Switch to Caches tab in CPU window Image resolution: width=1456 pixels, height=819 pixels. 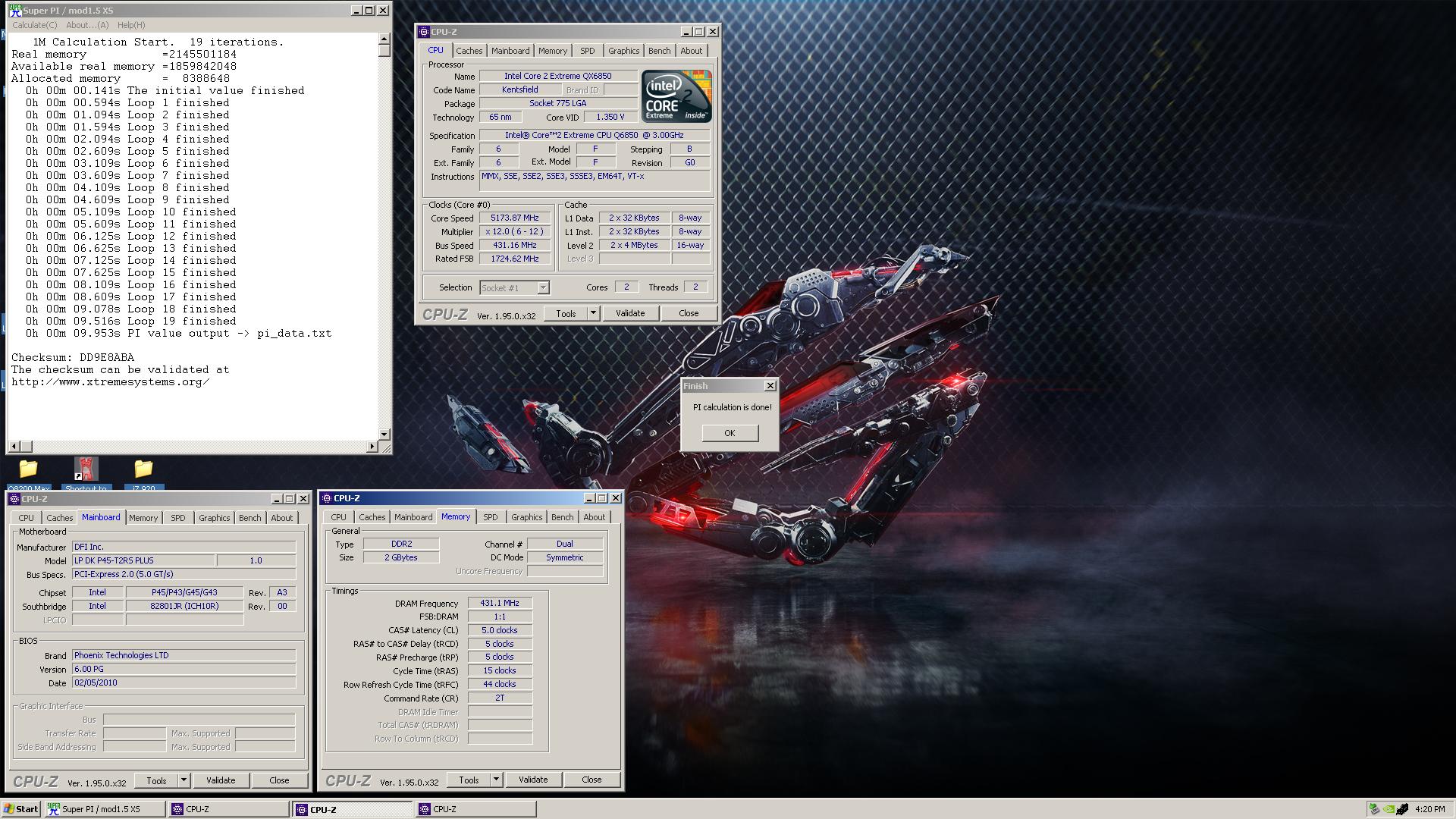click(x=469, y=51)
